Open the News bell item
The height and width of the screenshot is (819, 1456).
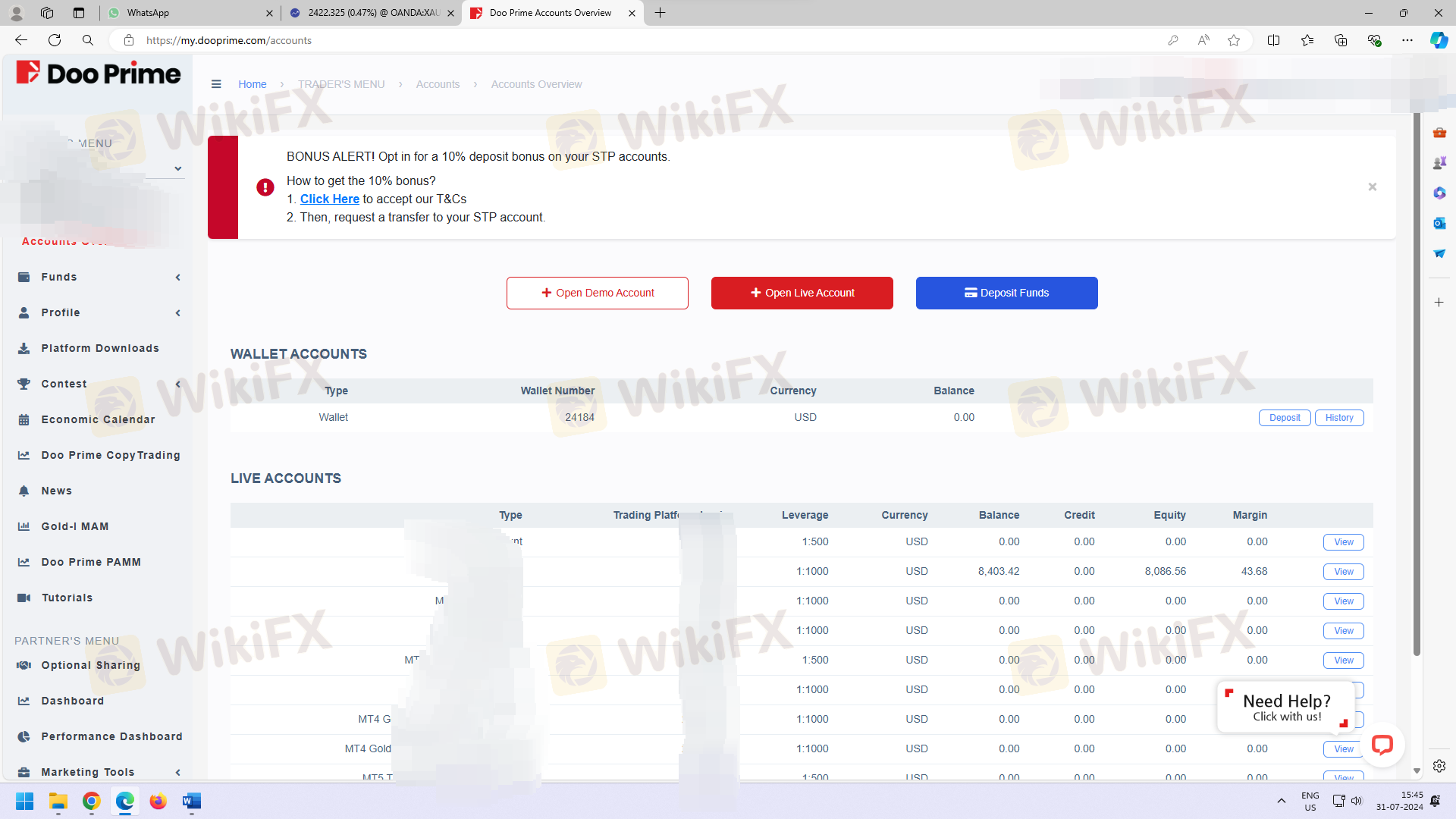pos(56,491)
